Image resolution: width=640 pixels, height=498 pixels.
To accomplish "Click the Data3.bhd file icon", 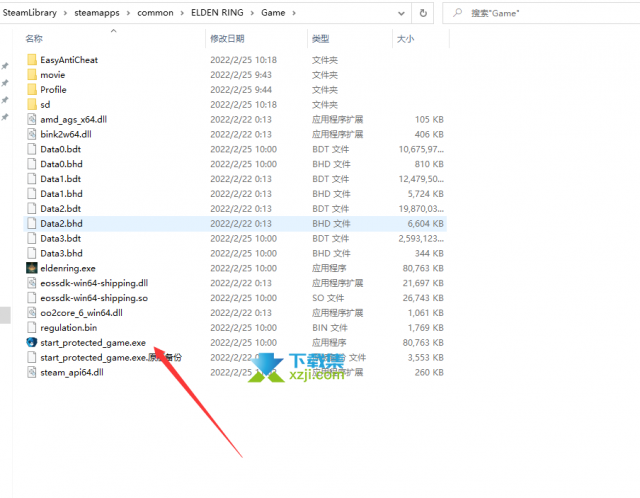I will (x=32, y=253).
